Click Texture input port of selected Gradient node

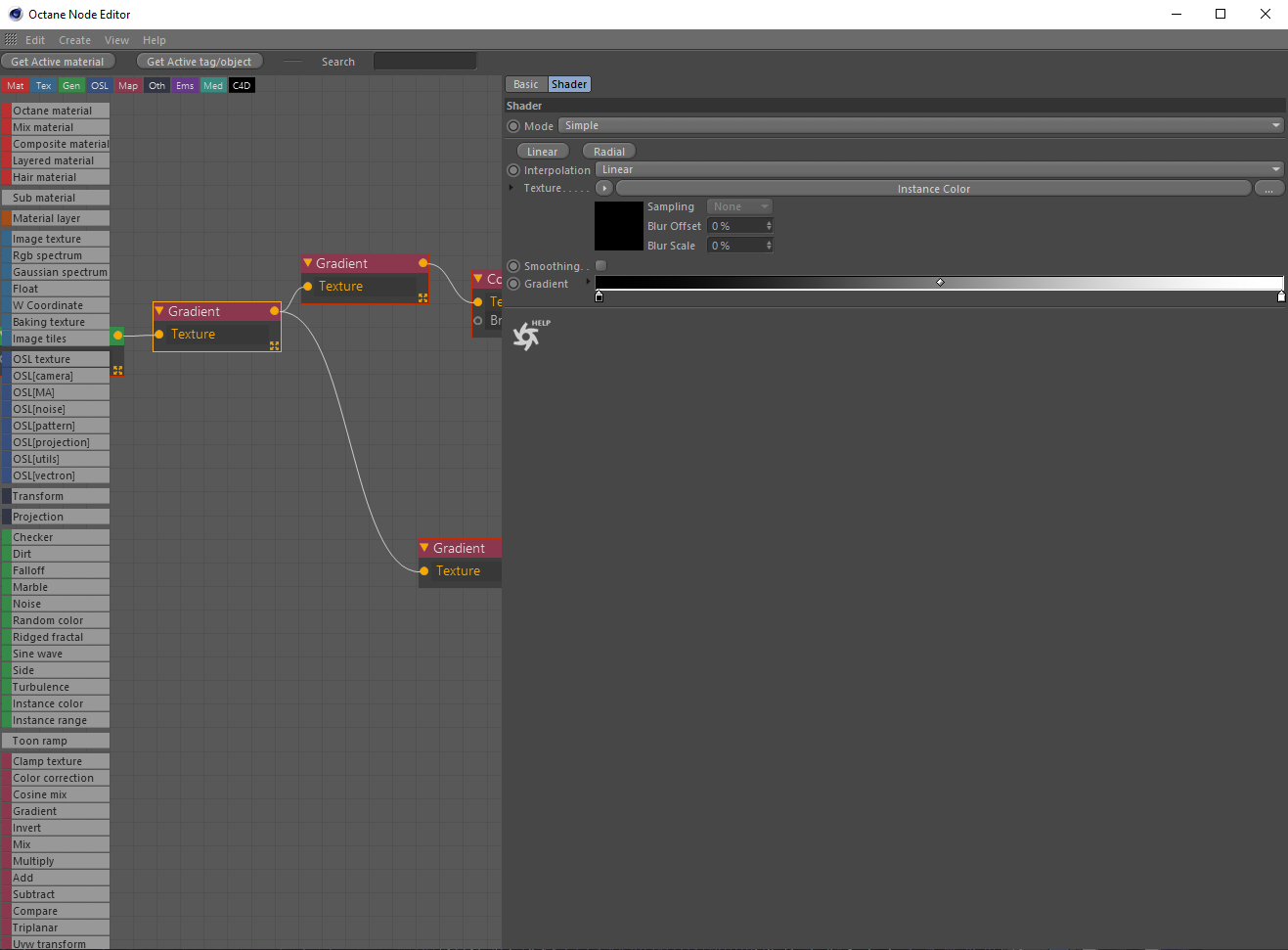tap(159, 335)
